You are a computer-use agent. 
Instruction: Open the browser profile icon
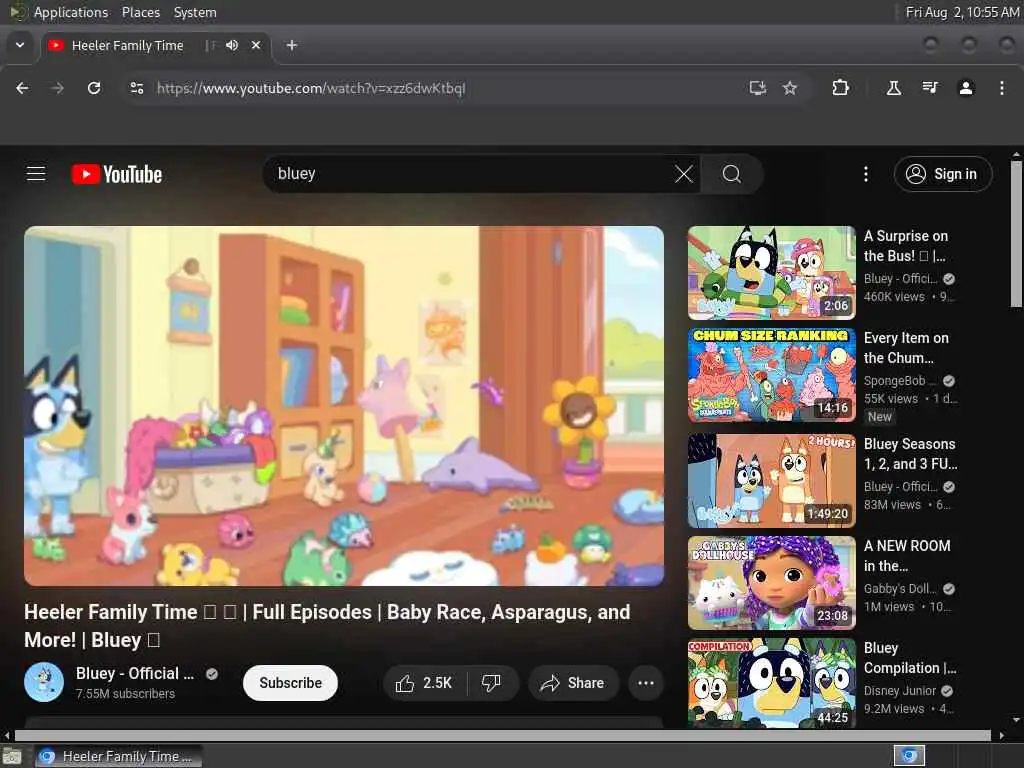[966, 88]
